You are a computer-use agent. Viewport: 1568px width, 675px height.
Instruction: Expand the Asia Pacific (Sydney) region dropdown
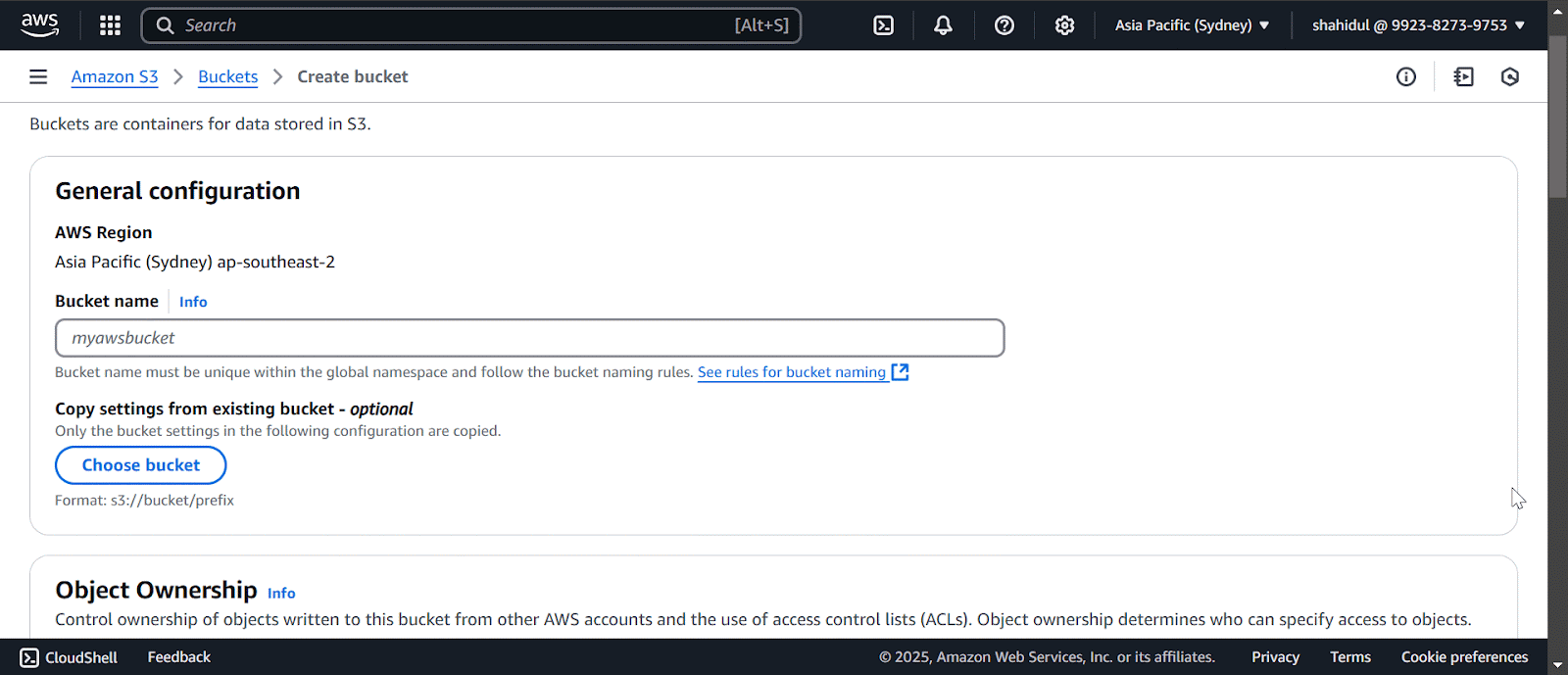point(1192,25)
